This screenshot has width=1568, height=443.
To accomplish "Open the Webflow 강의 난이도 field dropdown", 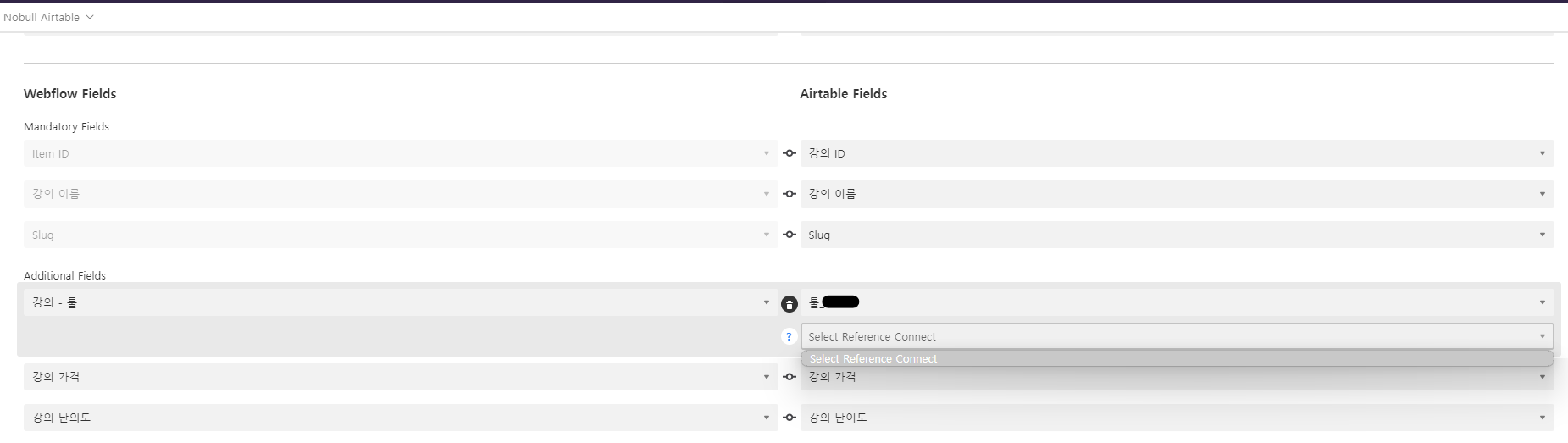I will click(x=401, y=418).
